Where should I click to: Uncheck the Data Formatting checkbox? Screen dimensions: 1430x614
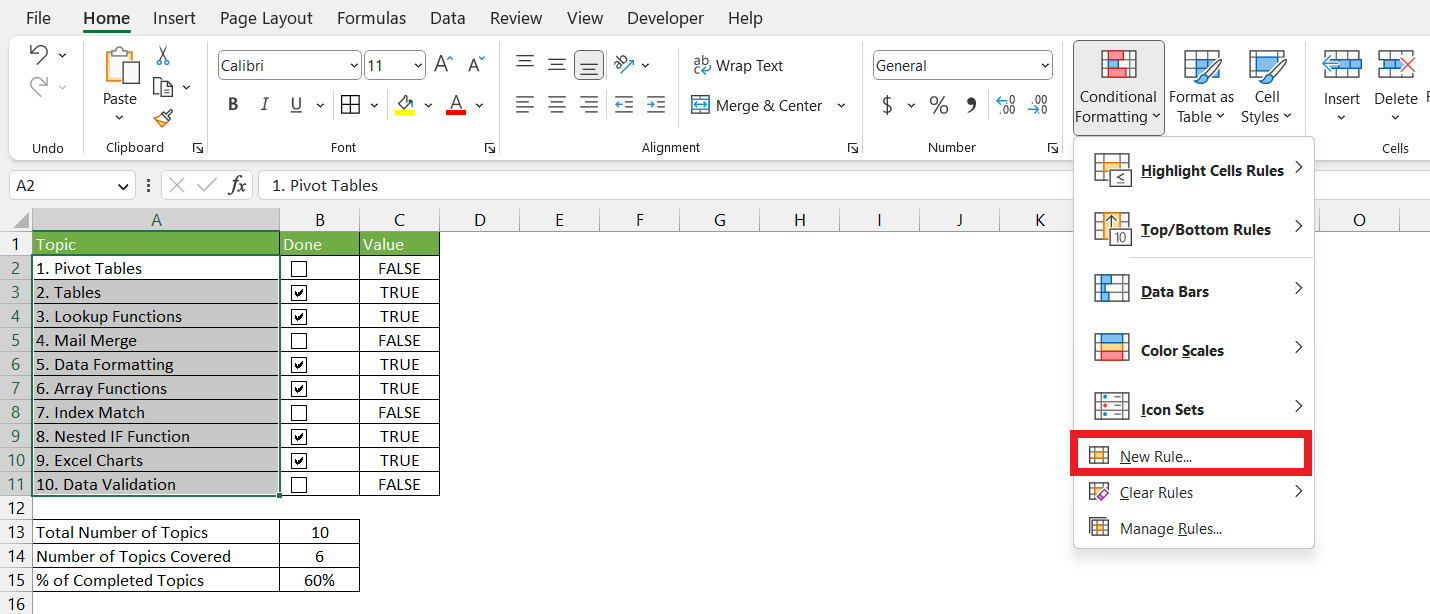click(x=299, y=364)
